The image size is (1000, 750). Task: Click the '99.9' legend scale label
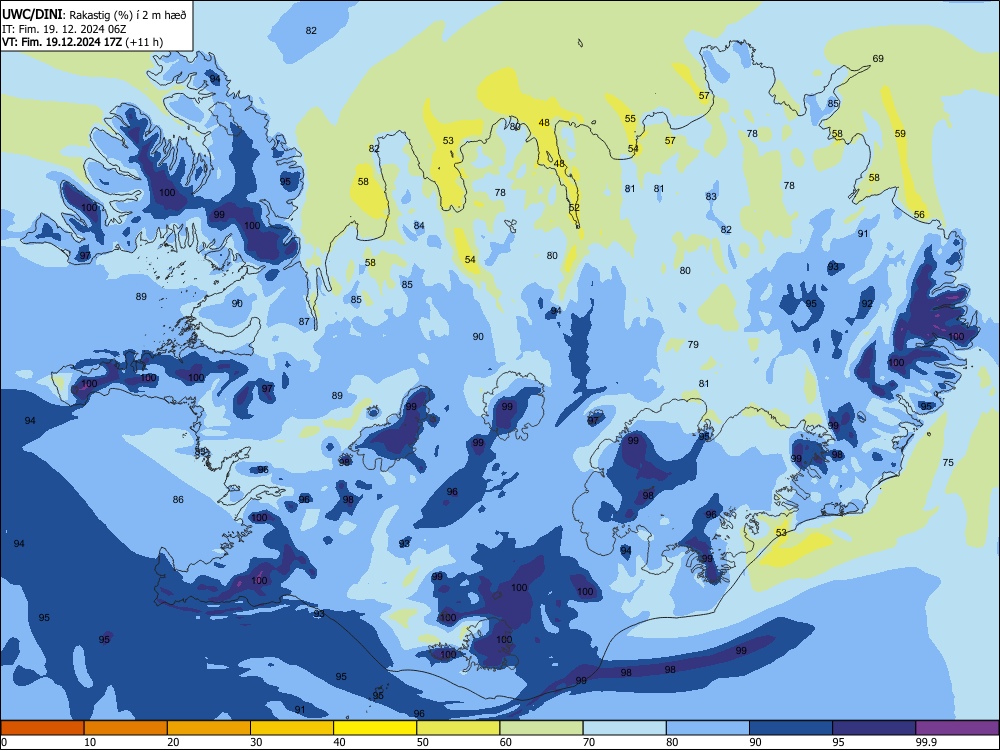tap(925, 742)
